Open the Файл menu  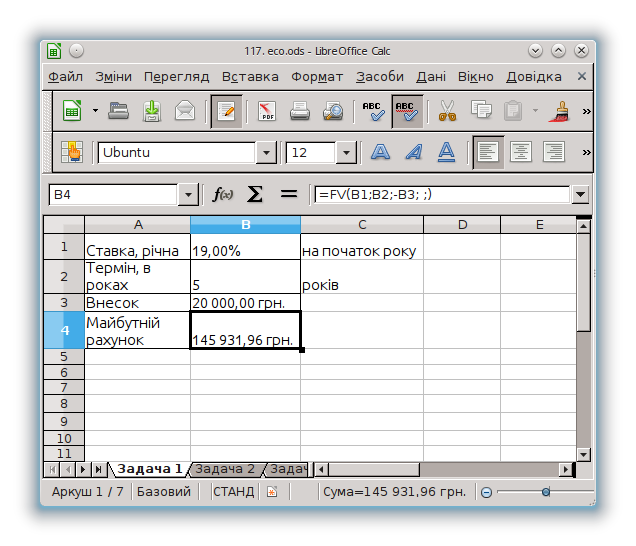(65, 77)
